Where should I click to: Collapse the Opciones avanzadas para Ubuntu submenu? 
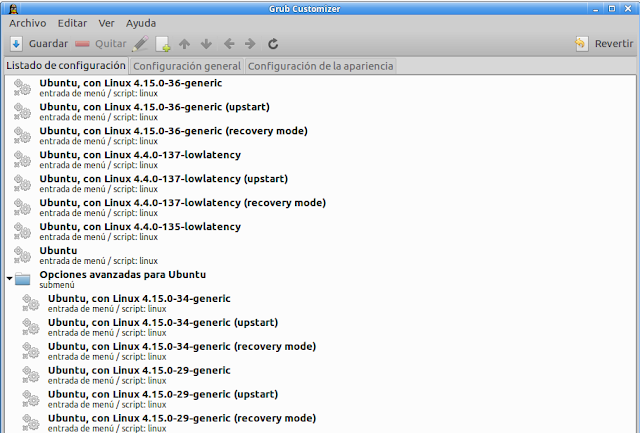click(9, 278)
